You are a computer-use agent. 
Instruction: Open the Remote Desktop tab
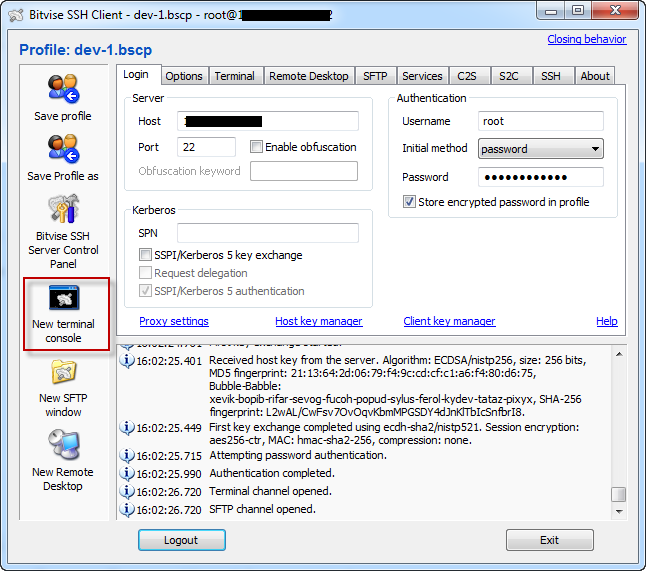309,76
